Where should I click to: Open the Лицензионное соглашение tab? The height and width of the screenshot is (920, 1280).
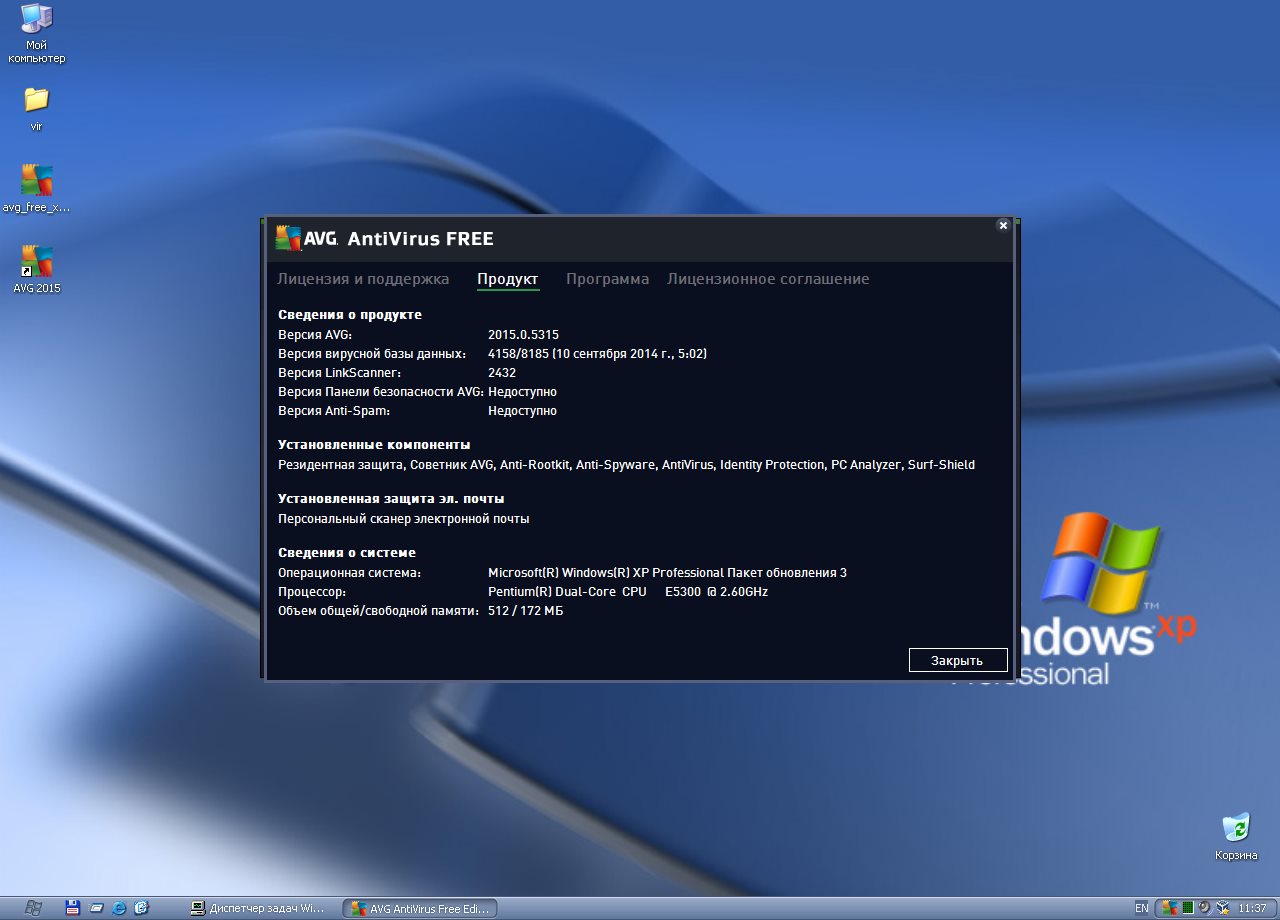pyautogui.click(x=768, y=279)
